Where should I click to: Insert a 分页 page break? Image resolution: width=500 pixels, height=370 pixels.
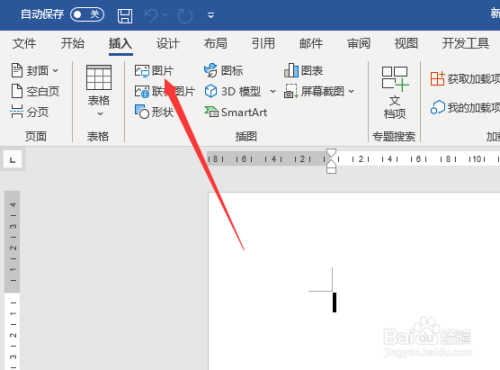(30, 112)
